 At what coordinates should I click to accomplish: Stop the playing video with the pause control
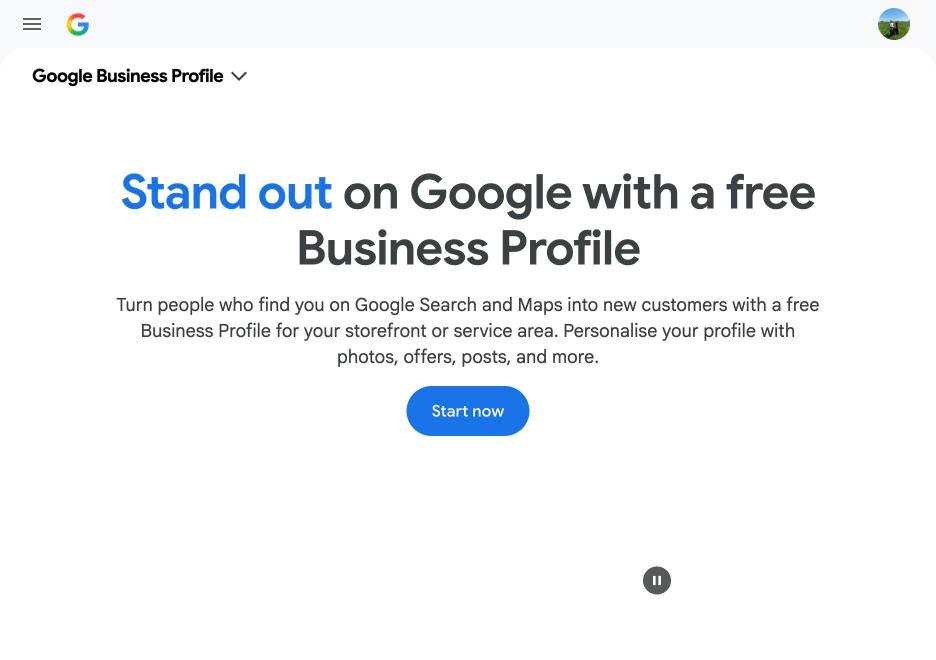[657, 580]
